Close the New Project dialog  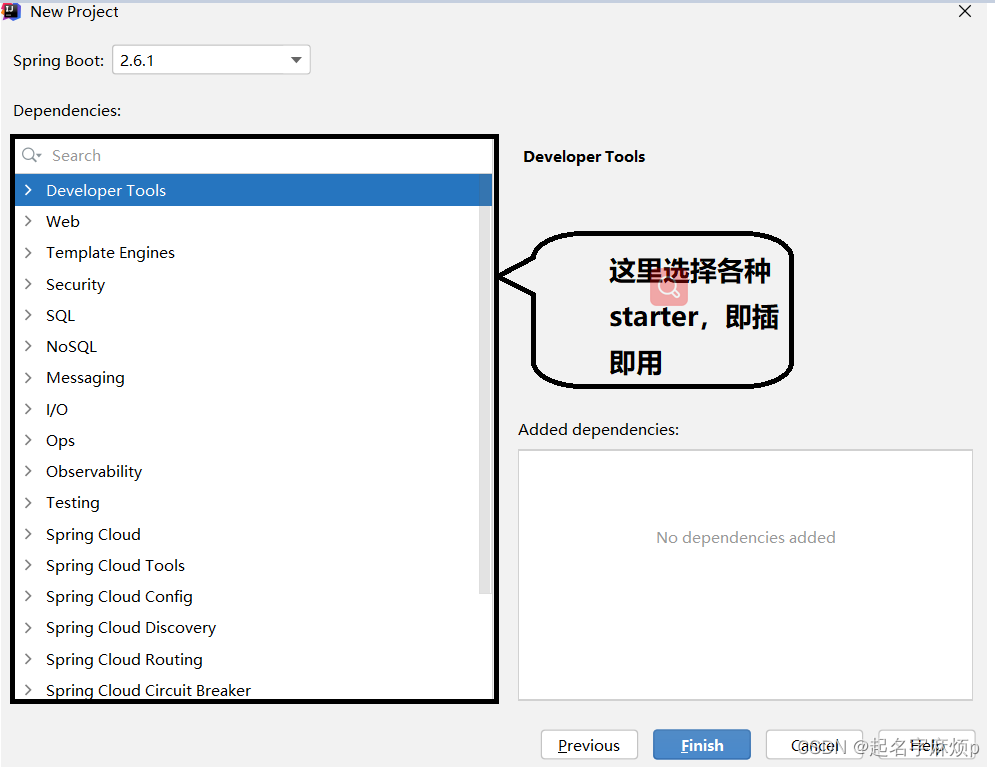pos(965,11)
